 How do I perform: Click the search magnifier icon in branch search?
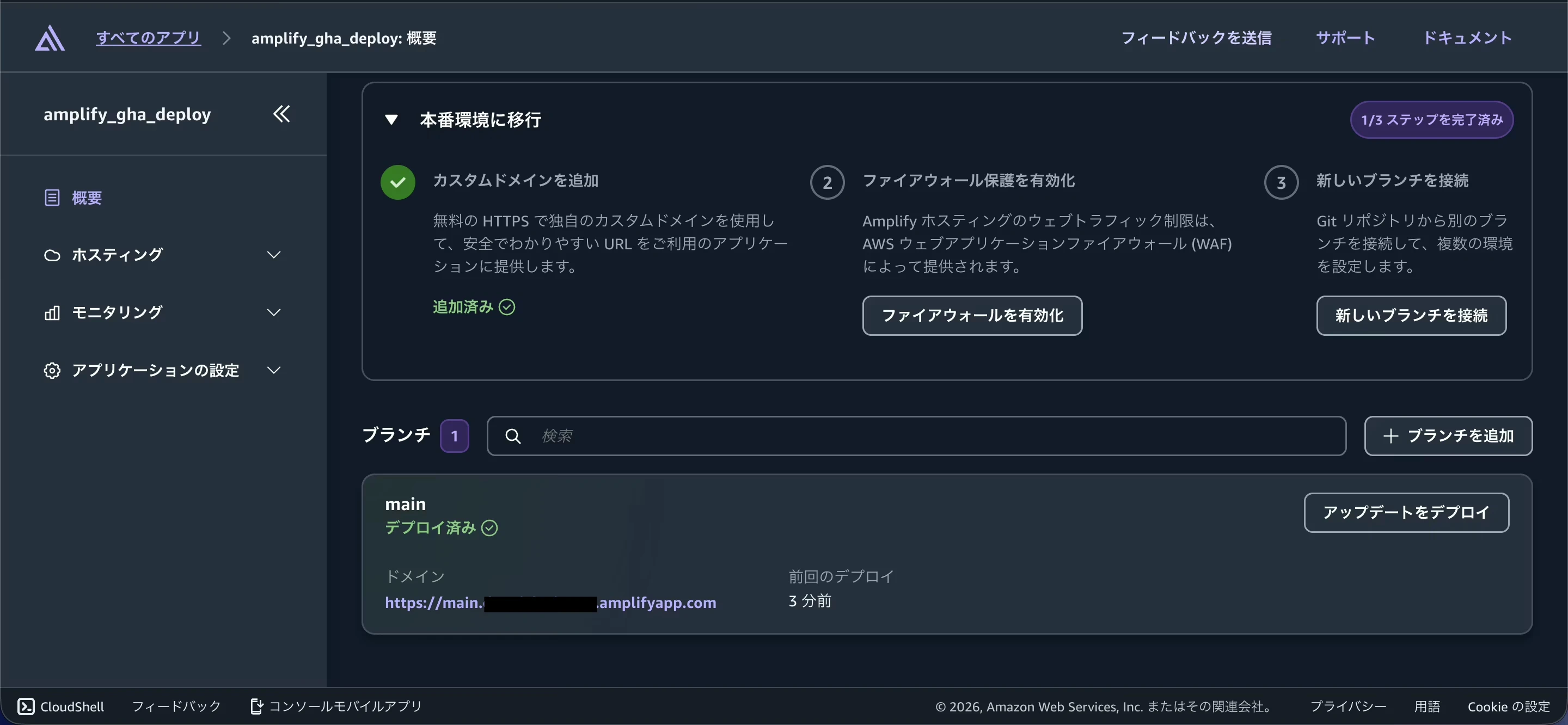click(x=513, y=436)
